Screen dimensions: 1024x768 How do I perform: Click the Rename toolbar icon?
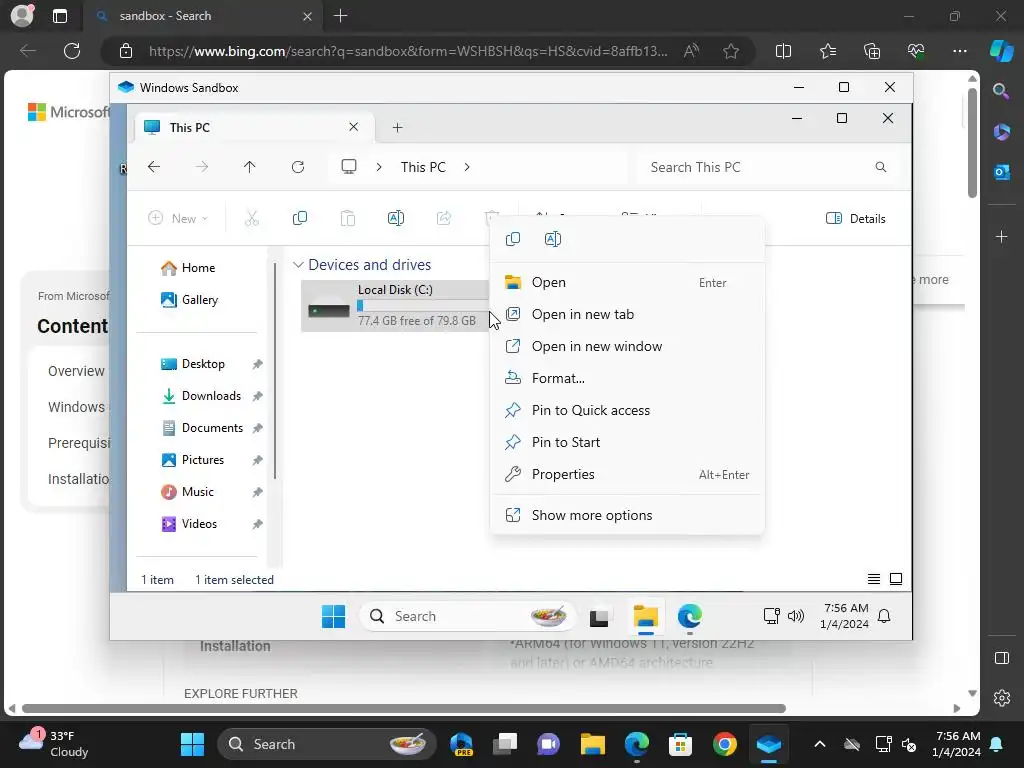pos(396,219)
